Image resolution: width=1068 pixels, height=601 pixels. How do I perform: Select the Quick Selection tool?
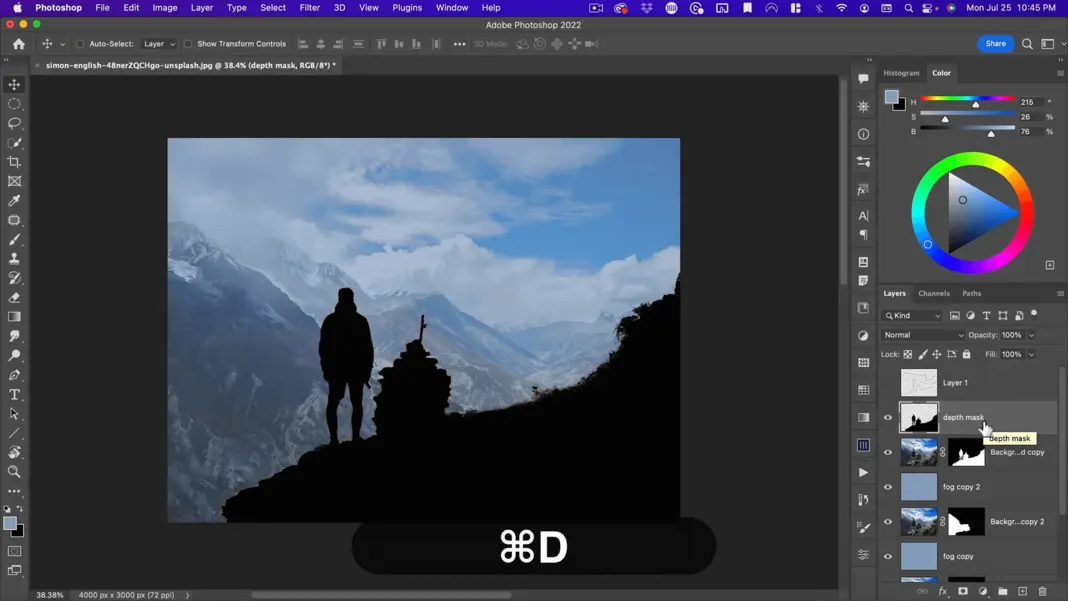point(14,142)
